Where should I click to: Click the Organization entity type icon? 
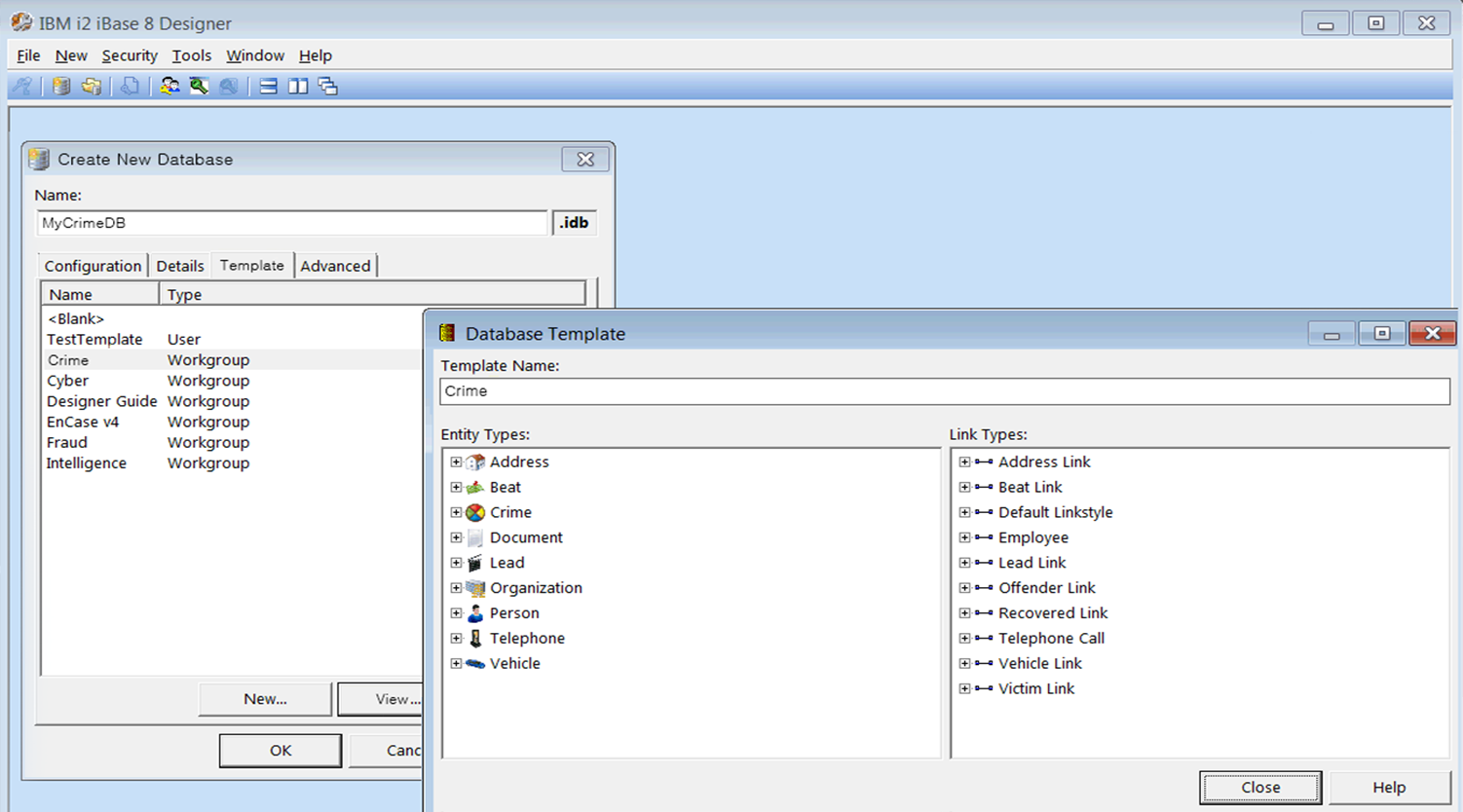tap(475, 588)
